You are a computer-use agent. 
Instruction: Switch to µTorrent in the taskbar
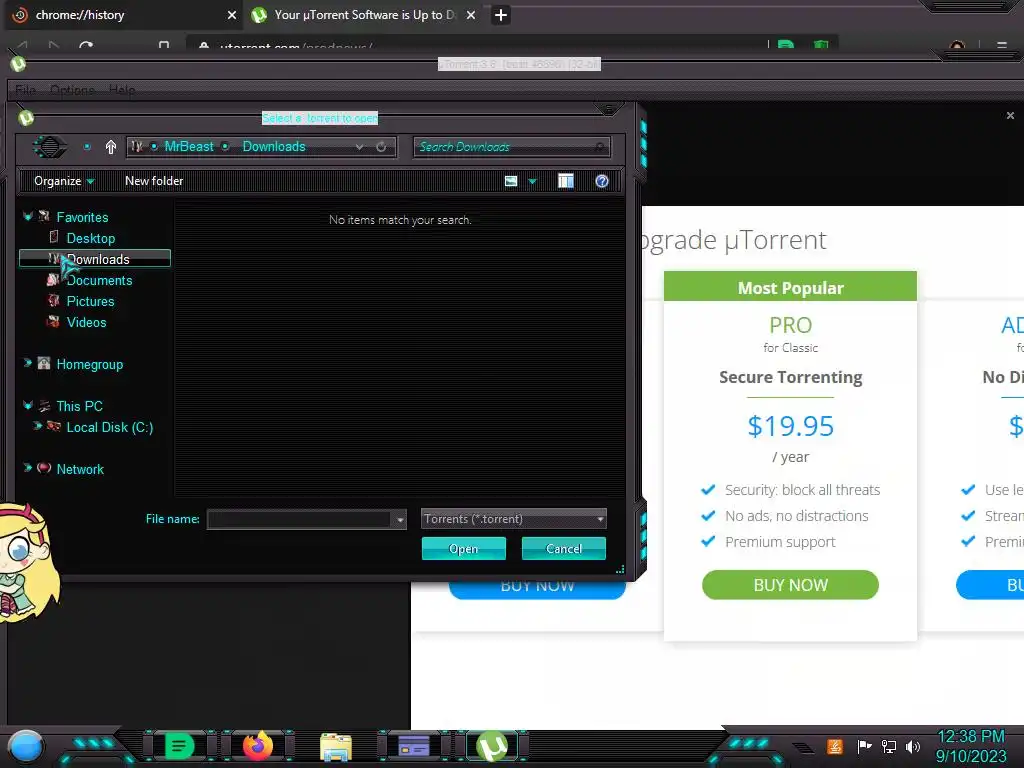[492, 746]
